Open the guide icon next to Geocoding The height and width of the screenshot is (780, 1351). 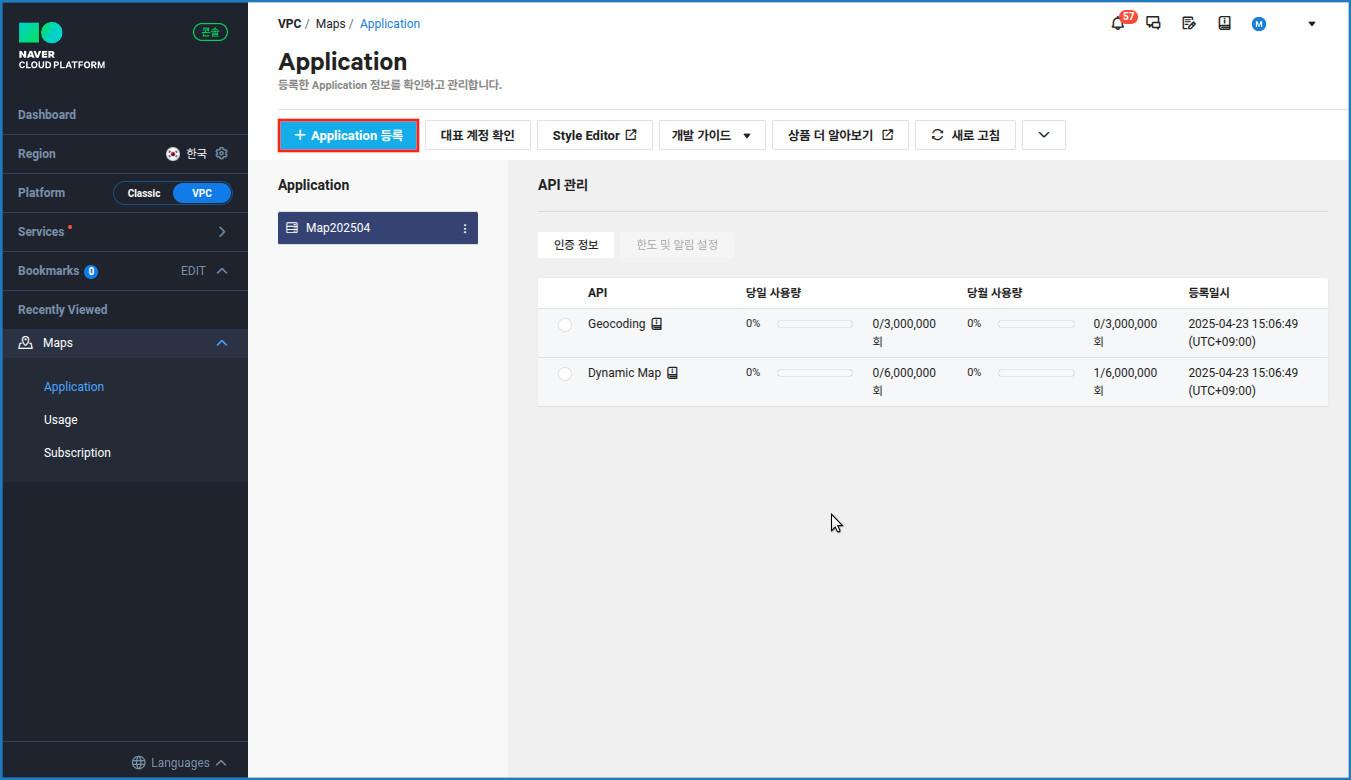click(x=657, y=324)
